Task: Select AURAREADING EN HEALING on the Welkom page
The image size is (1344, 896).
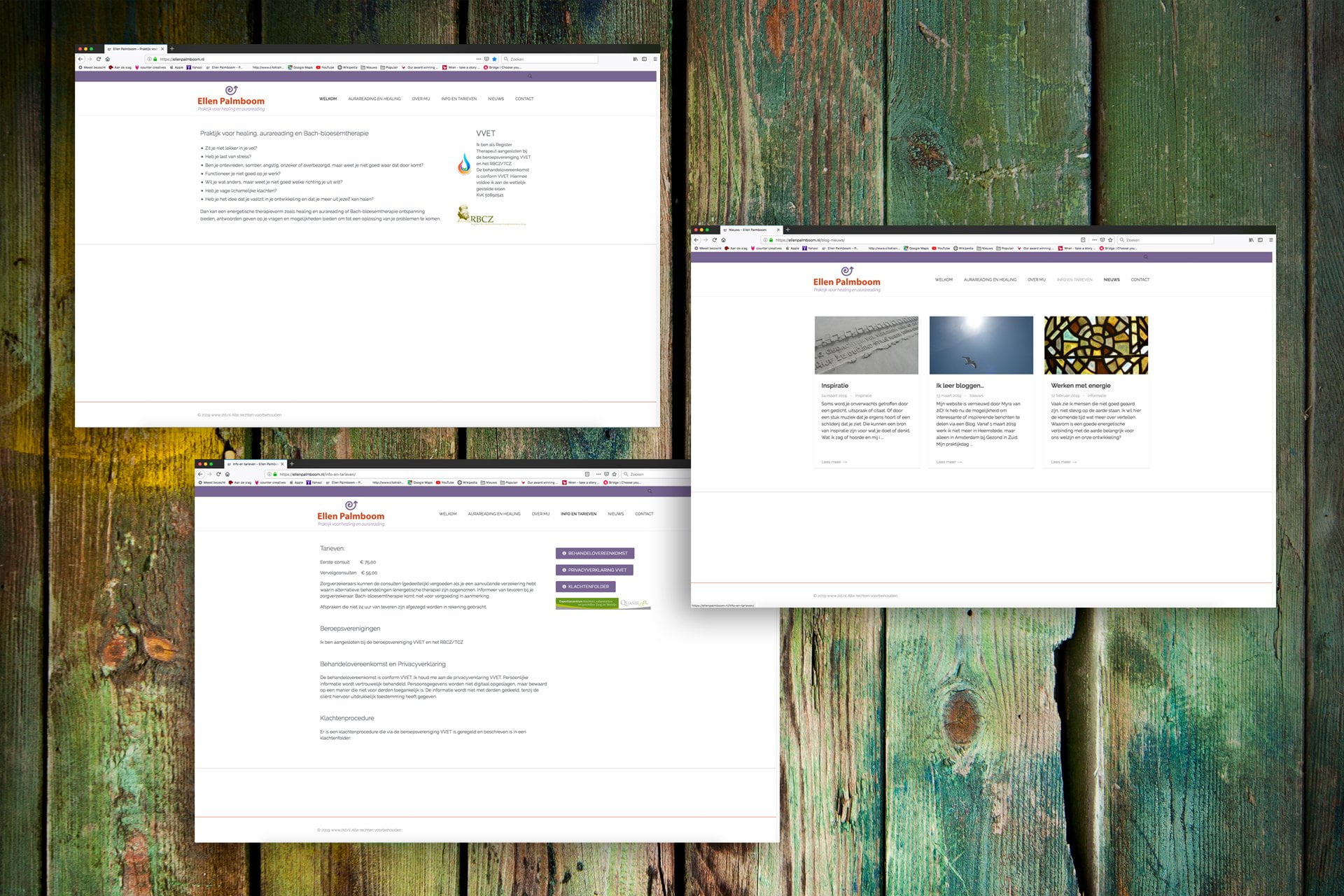Action: 374,99
